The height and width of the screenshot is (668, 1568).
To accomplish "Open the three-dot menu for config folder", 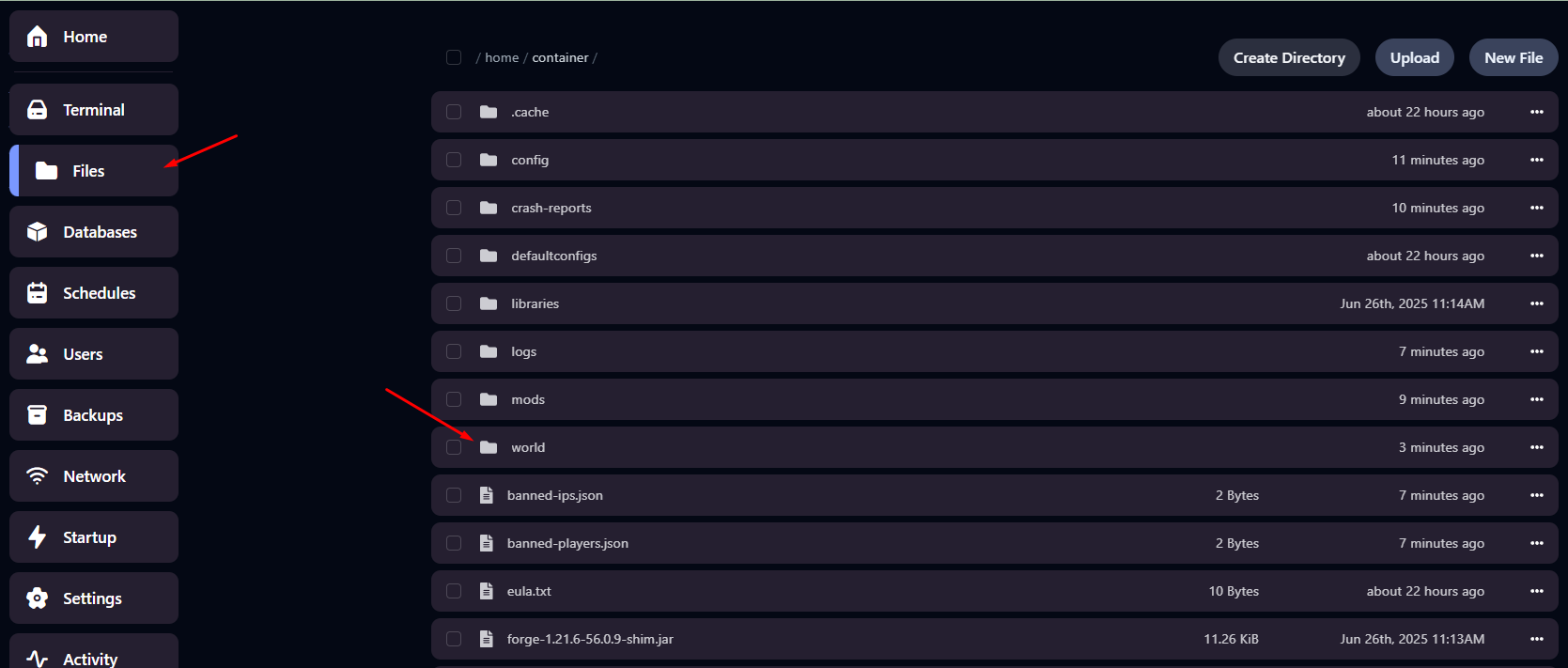I will pos(1537,160).
